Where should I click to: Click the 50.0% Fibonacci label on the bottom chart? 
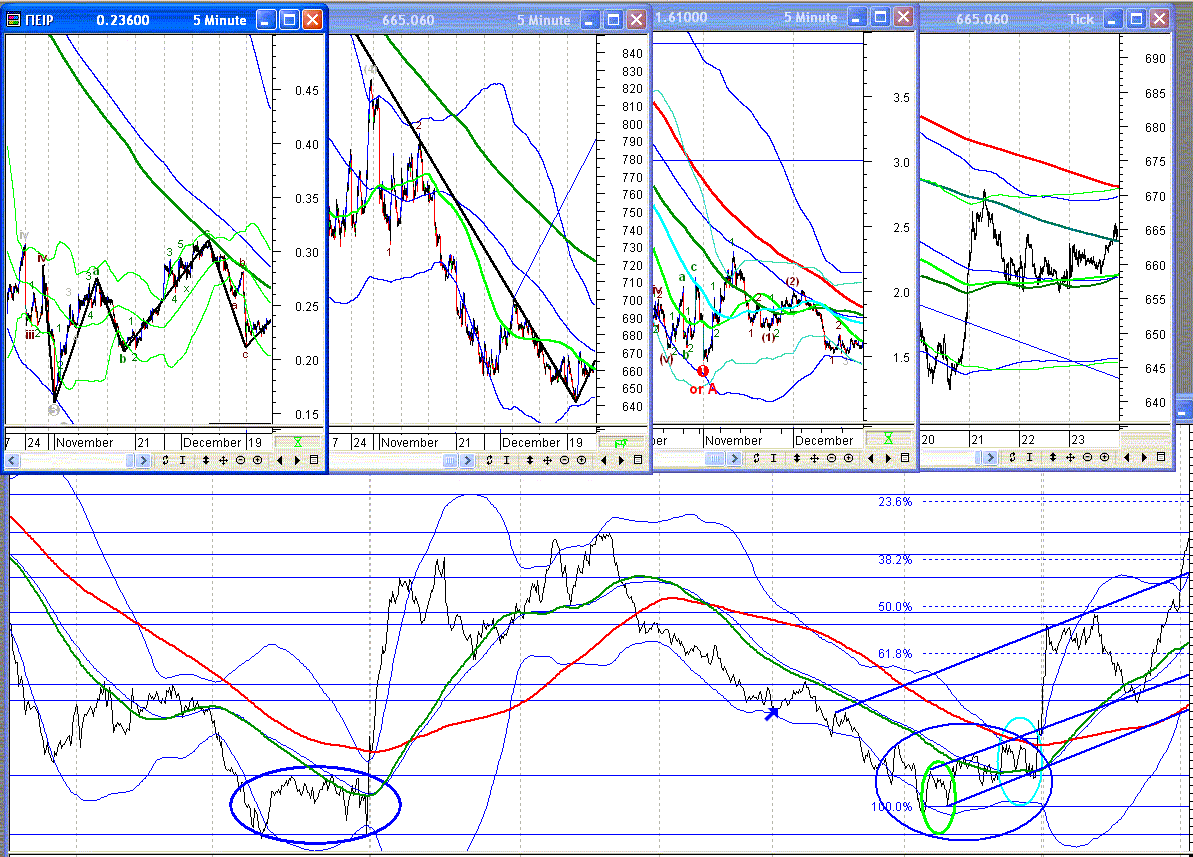point(895,607)
